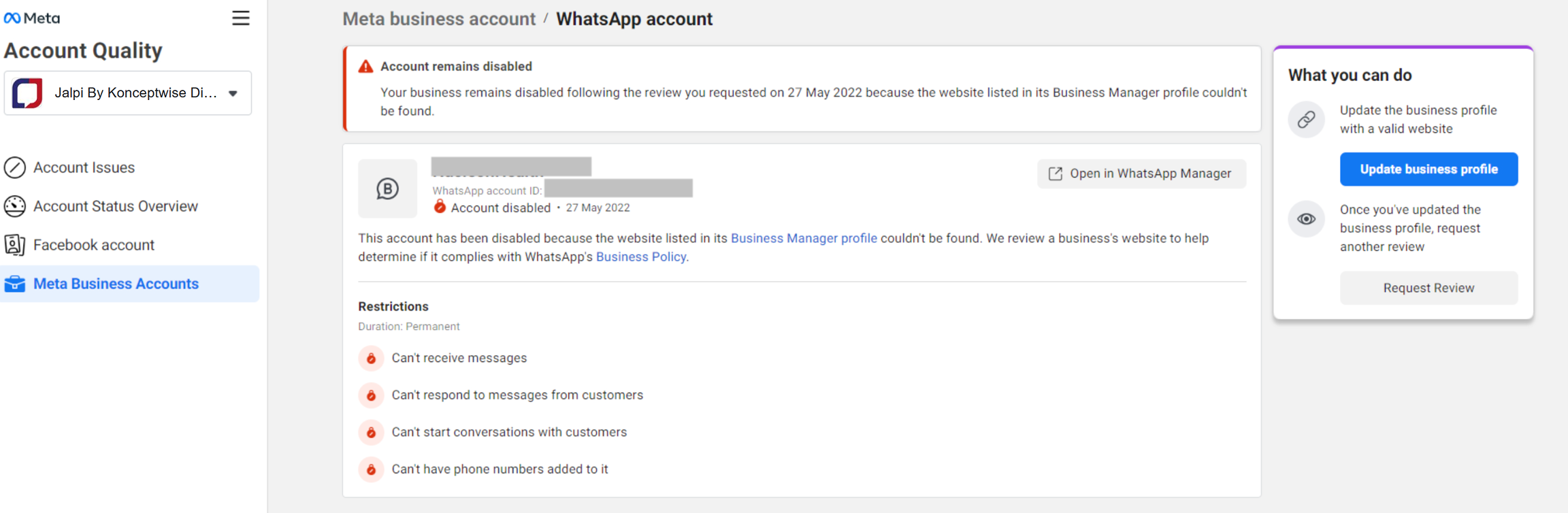Click the link chain icon in What you can do
Image resolution: width=1568 pixels, height=513 pixels.
coord(1306,120)
